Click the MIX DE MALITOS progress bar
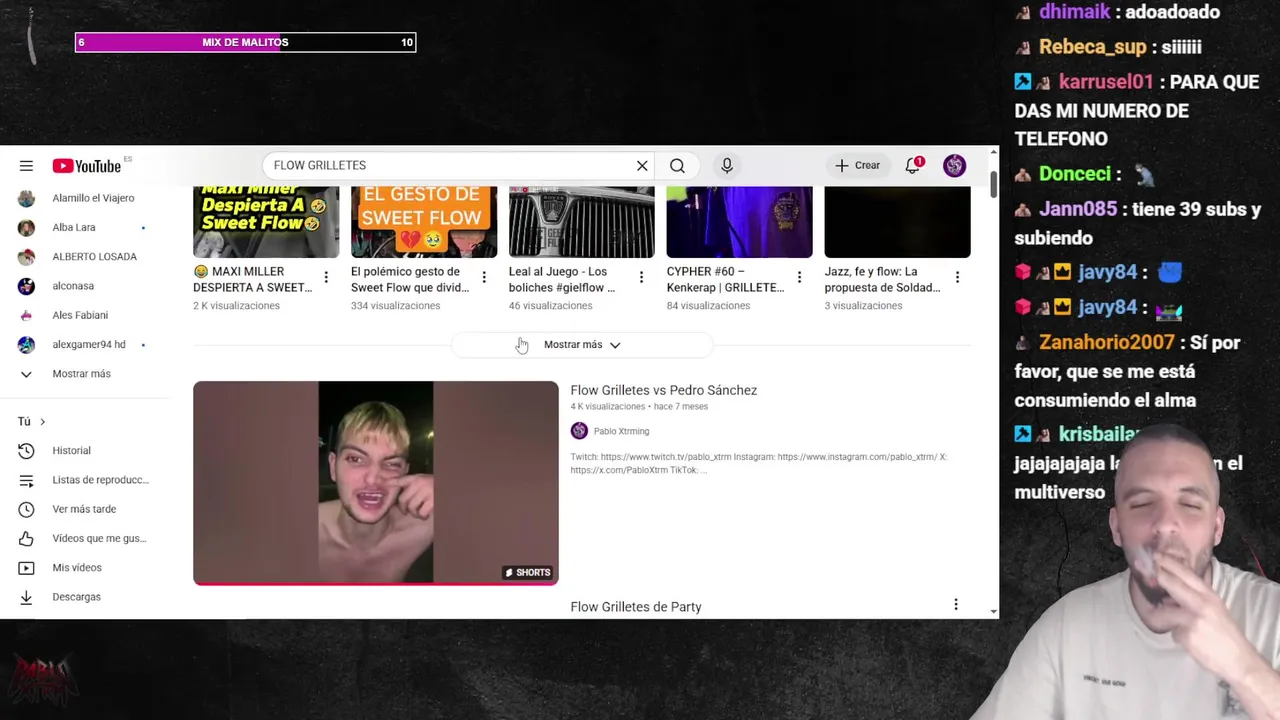This screenshot has width=1280, height=720. pyautogui.click(x=245, y=42)
